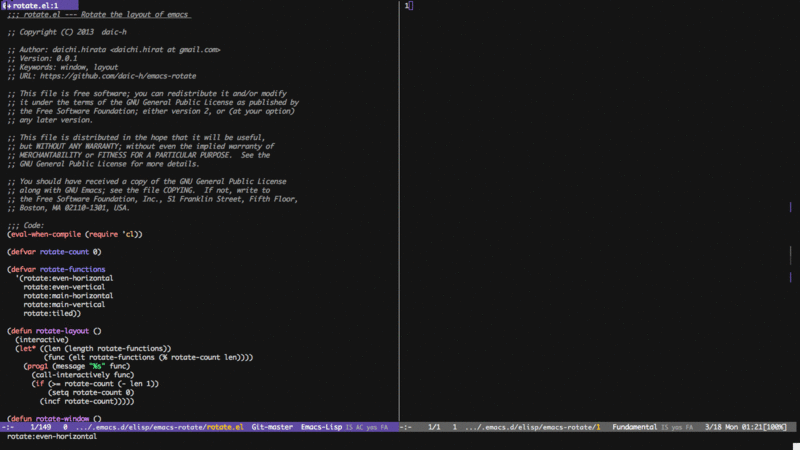Click the defun rotate-layout definition line
Image resolution: width=800 pixels, height=450 pixels.
(54, 331)
